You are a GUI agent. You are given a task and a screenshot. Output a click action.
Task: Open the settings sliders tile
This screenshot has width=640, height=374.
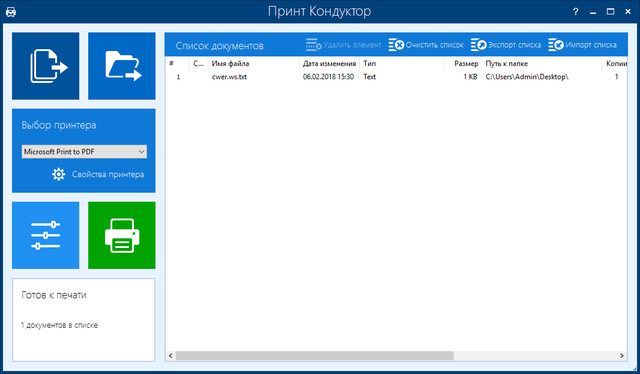click(45, 235)
